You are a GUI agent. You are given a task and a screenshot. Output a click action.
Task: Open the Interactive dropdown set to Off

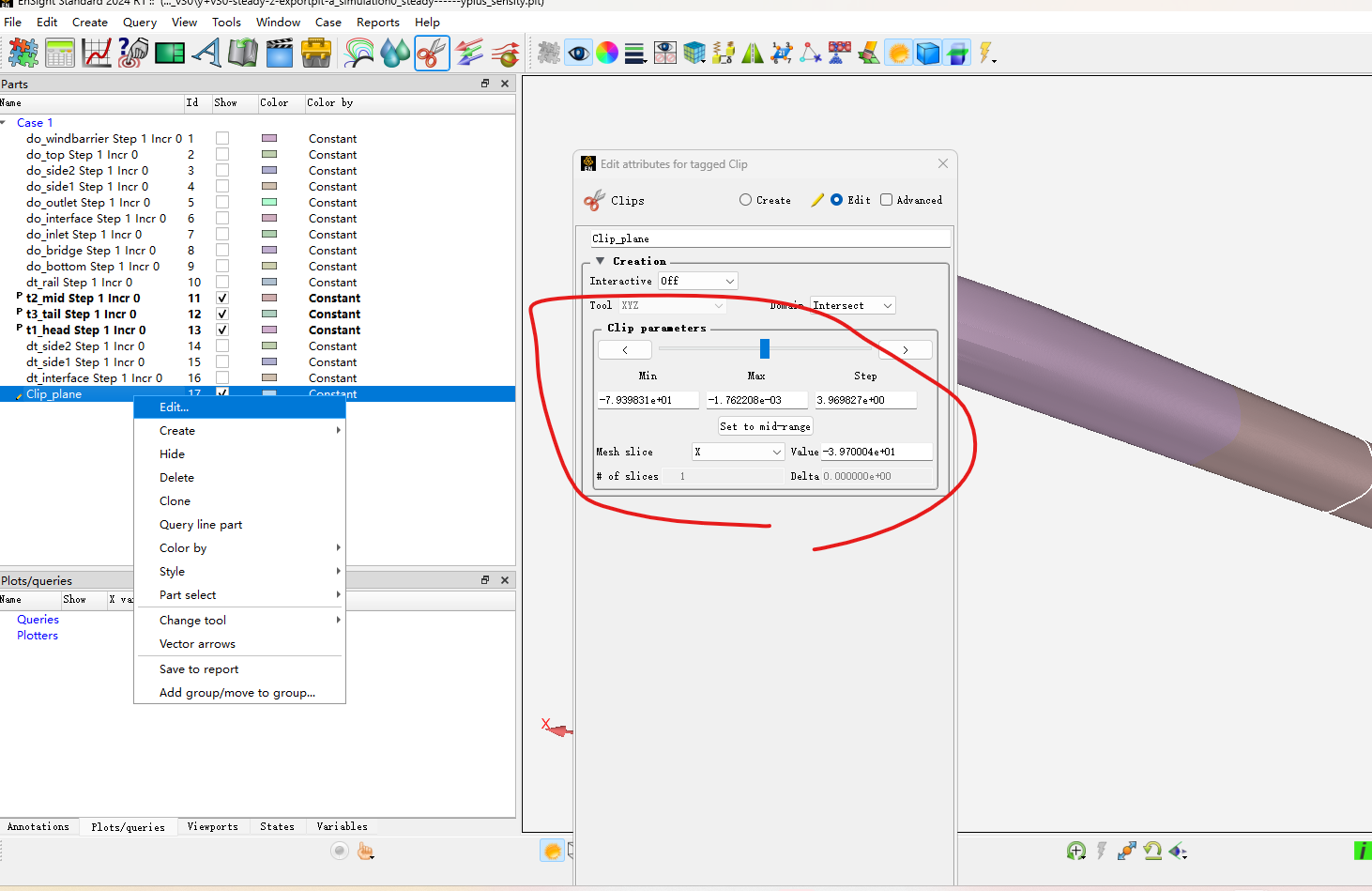pyautogui.click(x=697, y=281)
